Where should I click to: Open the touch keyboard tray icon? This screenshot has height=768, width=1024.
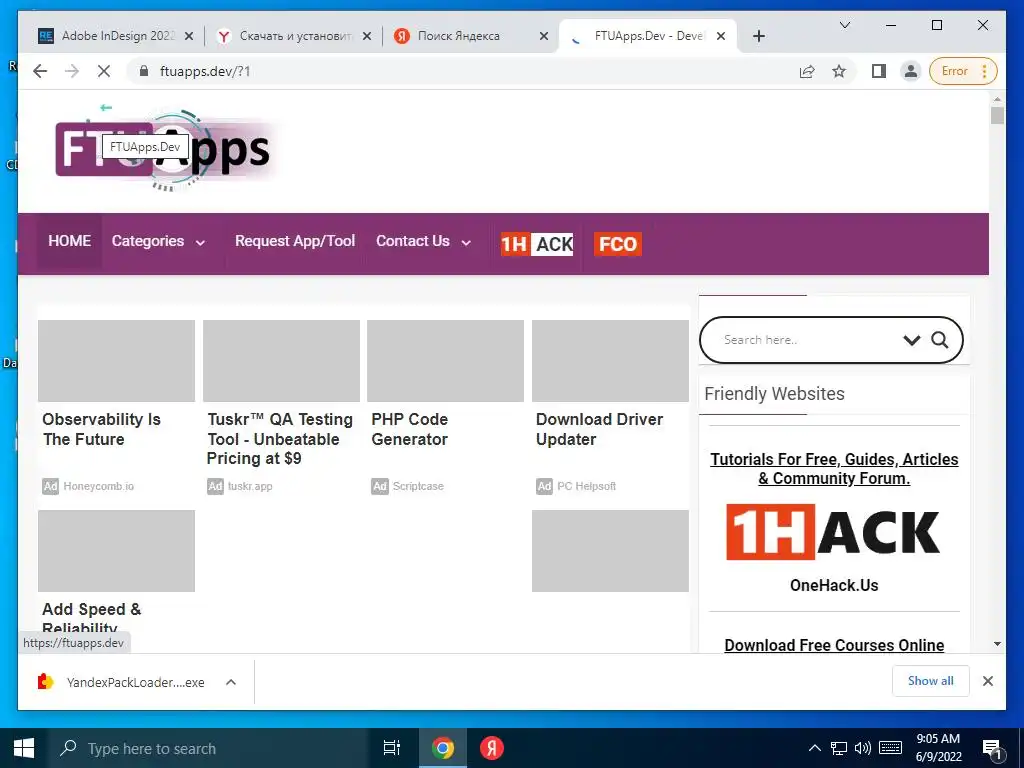point(890,748)
